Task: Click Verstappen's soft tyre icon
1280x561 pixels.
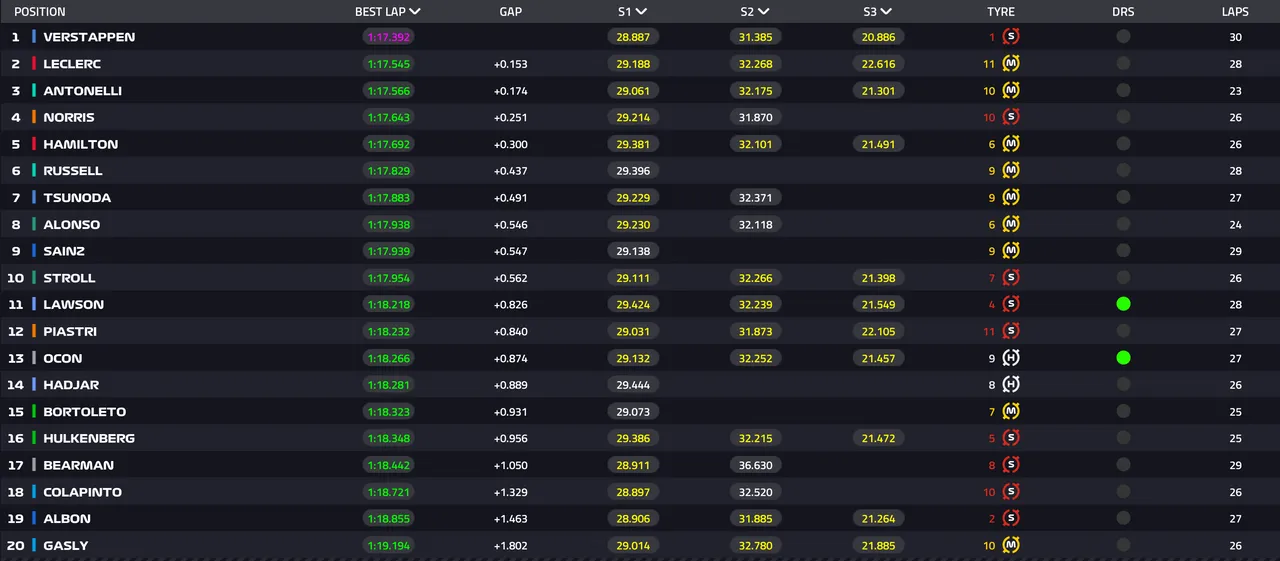Action: coord(1011,37)
